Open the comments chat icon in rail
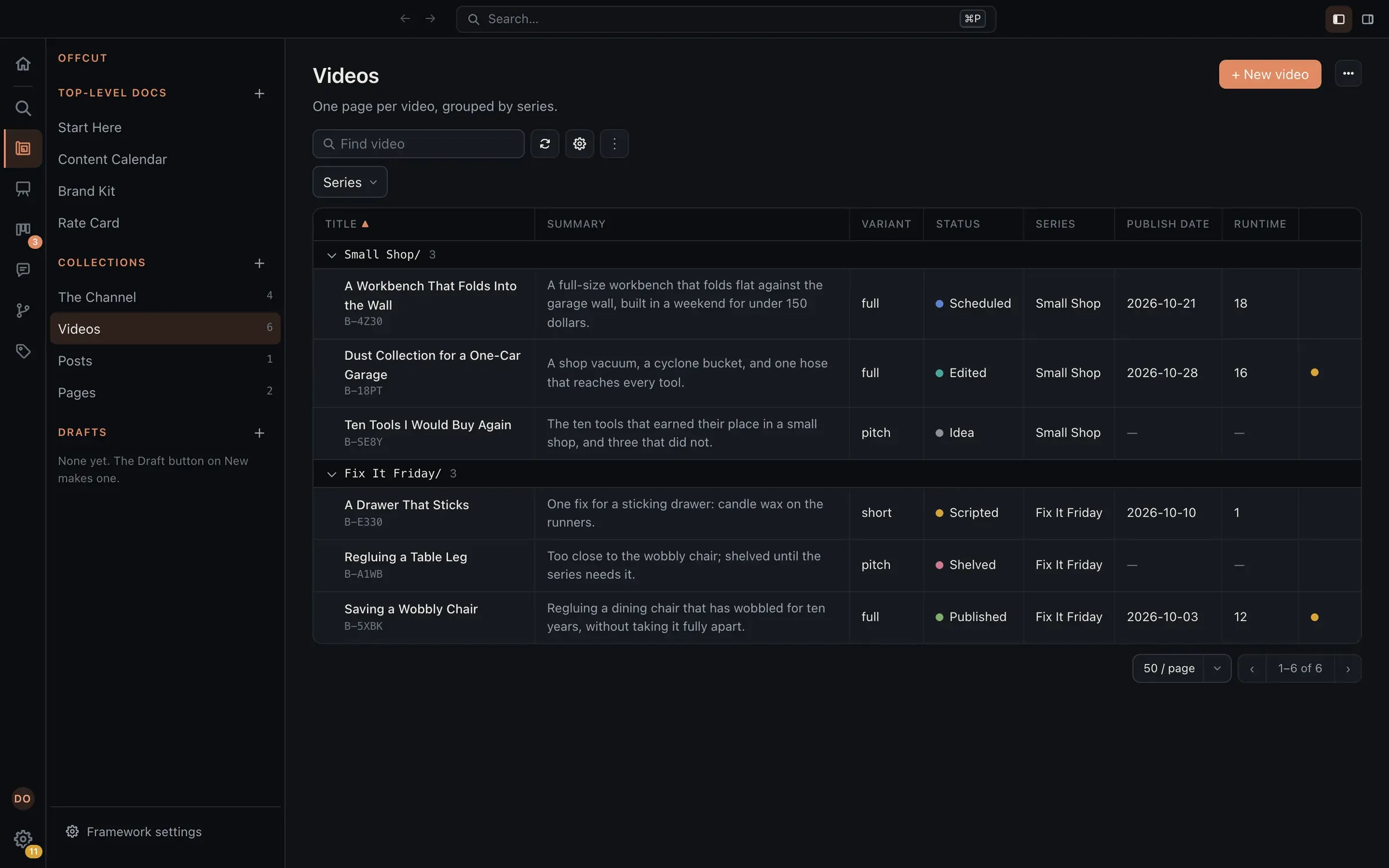 click(x=23, y=270)
